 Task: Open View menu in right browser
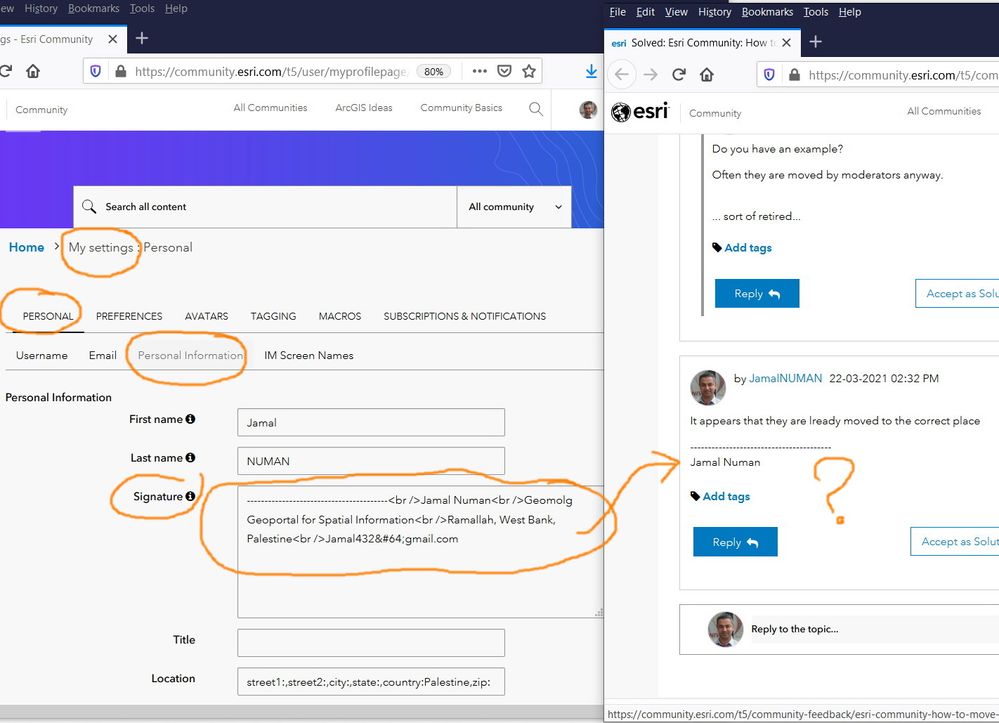(676, 11)
